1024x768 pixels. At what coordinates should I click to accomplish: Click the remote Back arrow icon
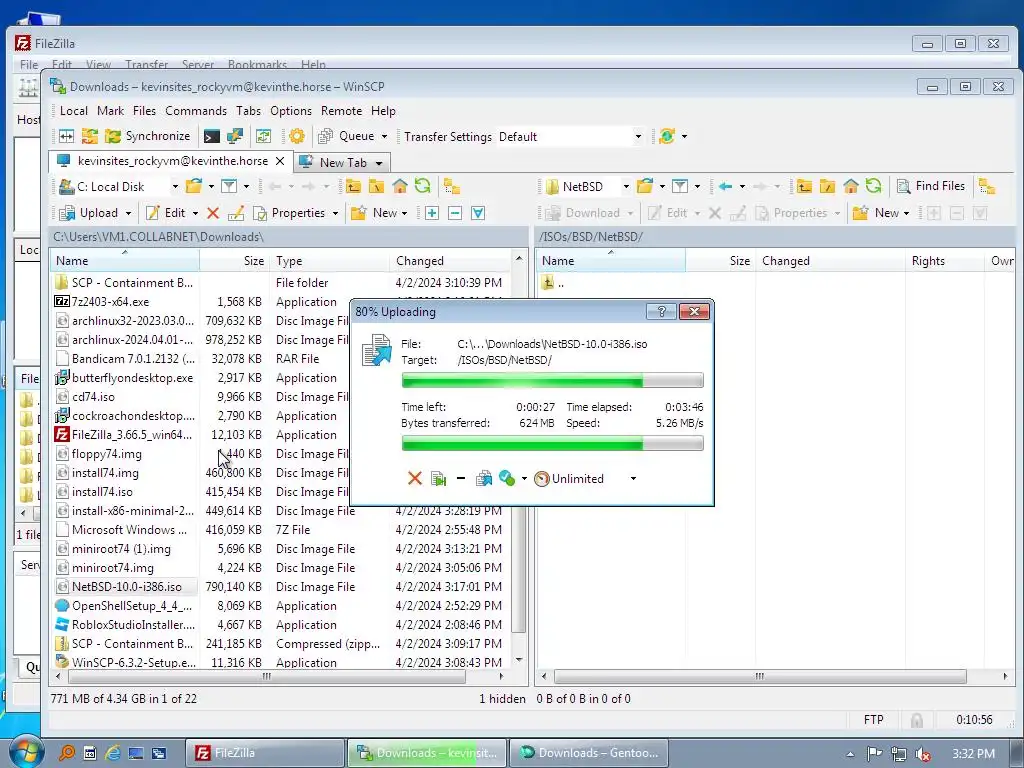[x=725, y=186]
